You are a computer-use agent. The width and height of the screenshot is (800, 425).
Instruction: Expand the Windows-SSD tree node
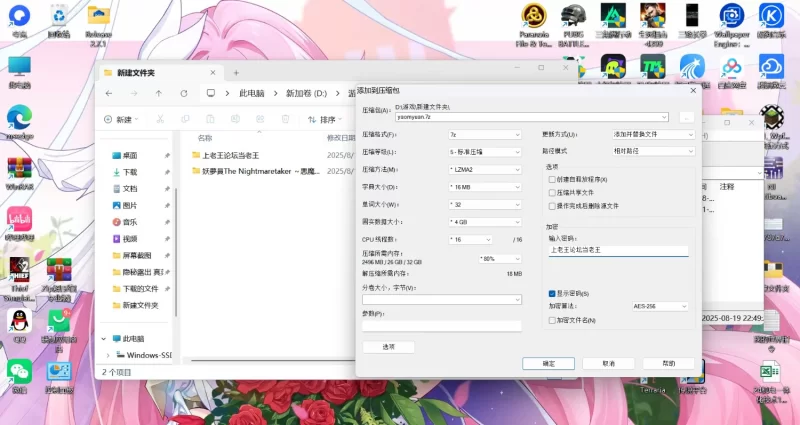pyautogui.click(x=108, y=355)
